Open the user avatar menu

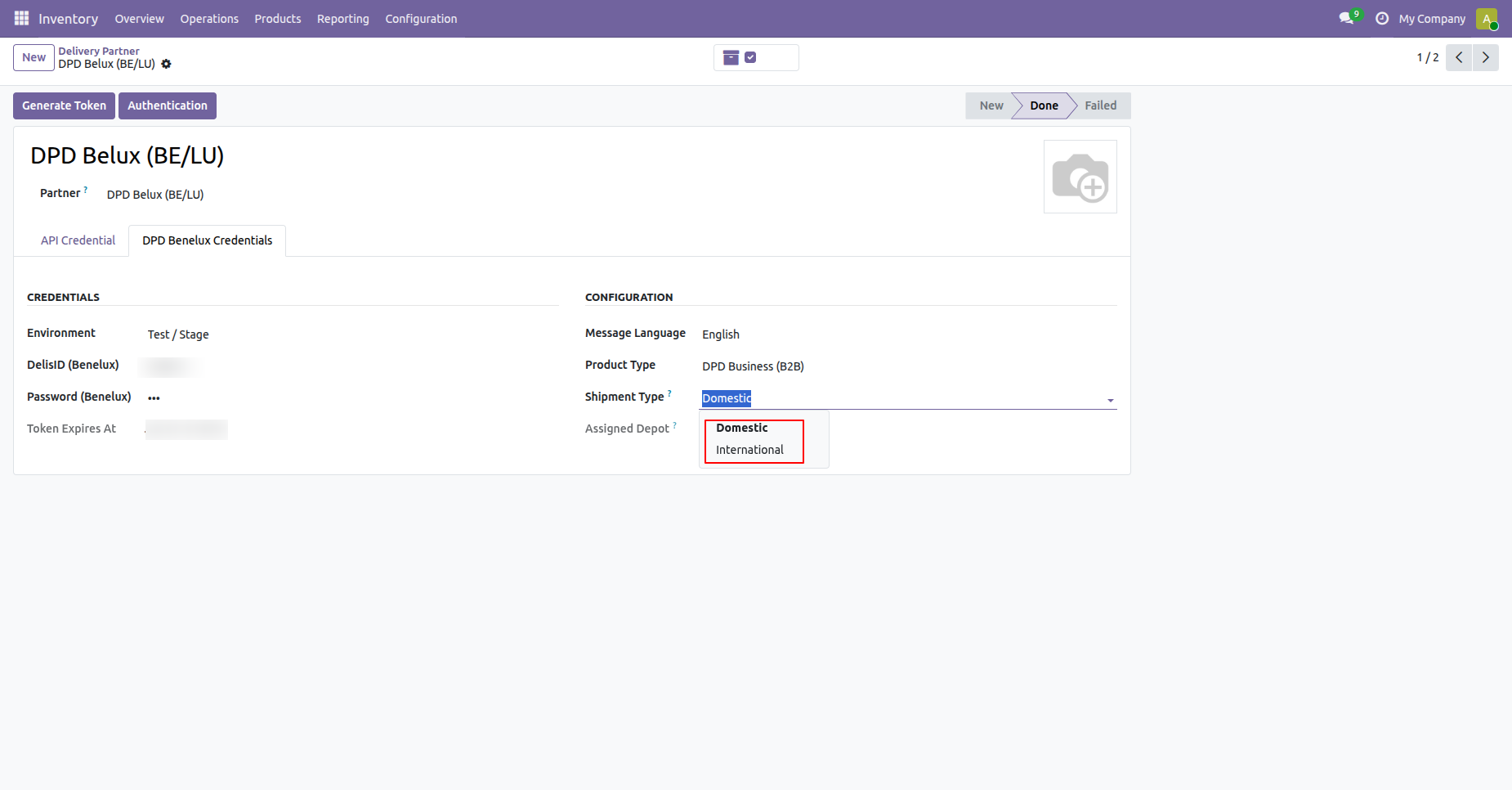tap(1487, 18)
